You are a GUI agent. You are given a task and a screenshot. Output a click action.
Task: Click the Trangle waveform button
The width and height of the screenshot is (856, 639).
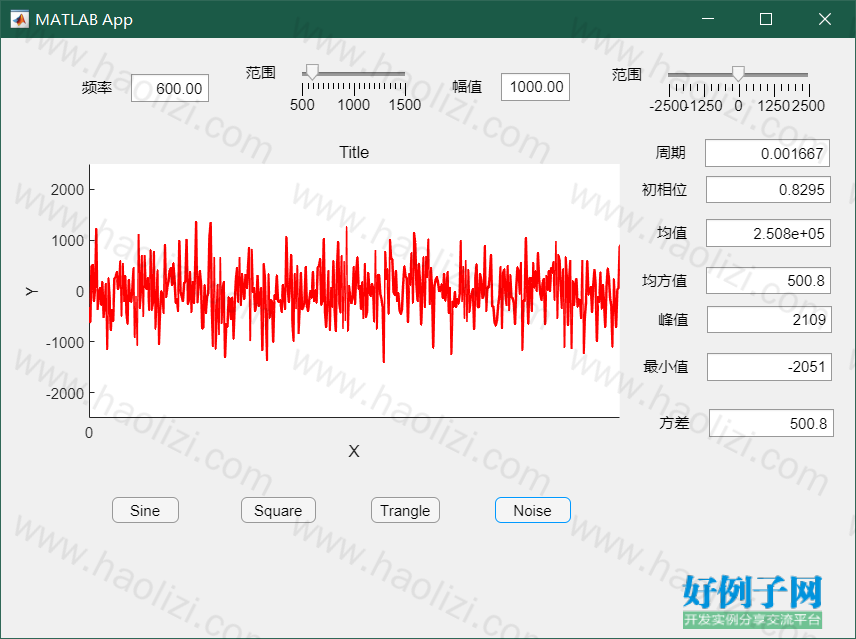coord(405,510)
